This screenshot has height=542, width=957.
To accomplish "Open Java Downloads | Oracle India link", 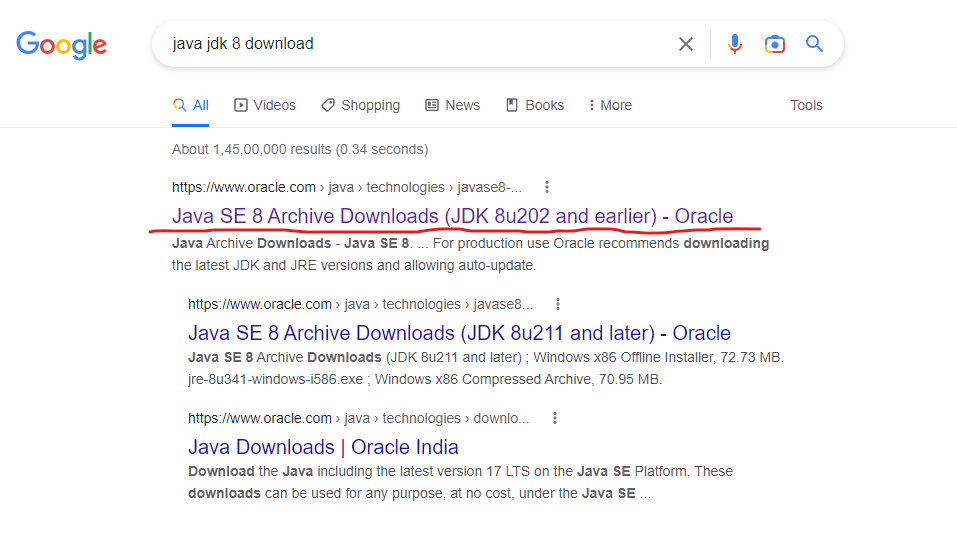I will [323, 447].
